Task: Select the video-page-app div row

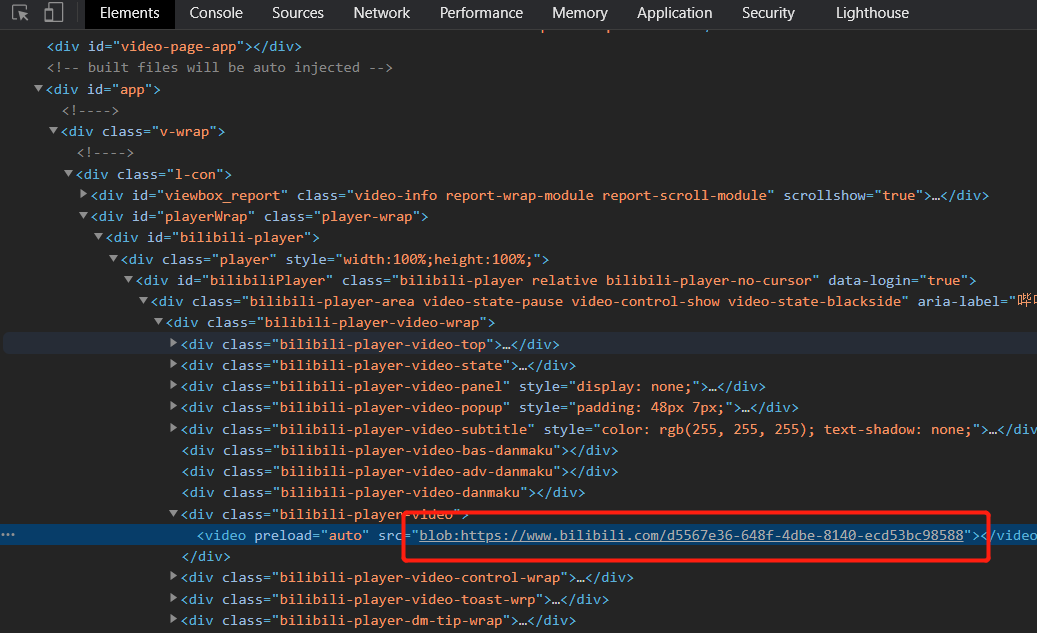Action: click(x=175, y=46)
